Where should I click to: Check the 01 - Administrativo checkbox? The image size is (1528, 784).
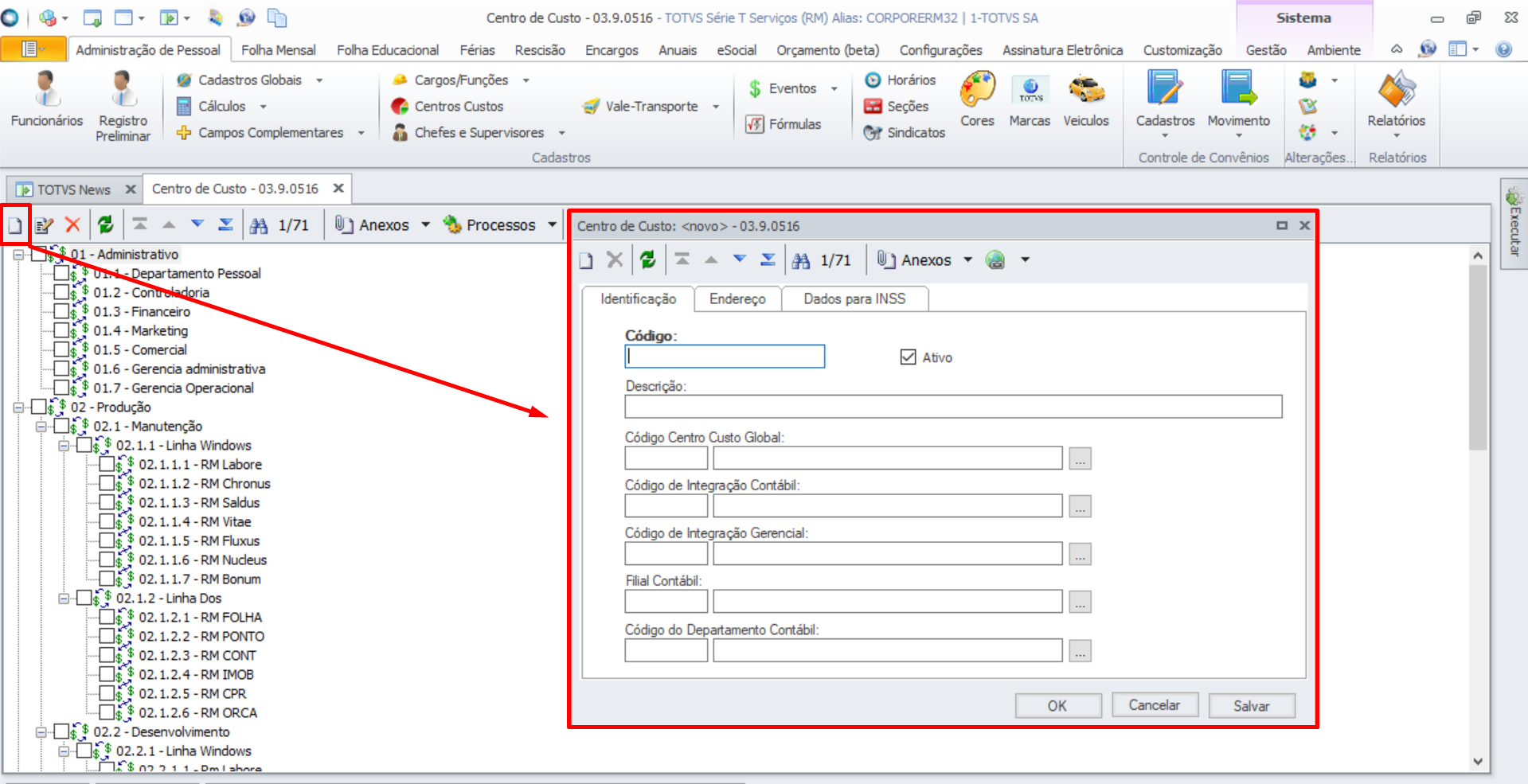38,255
